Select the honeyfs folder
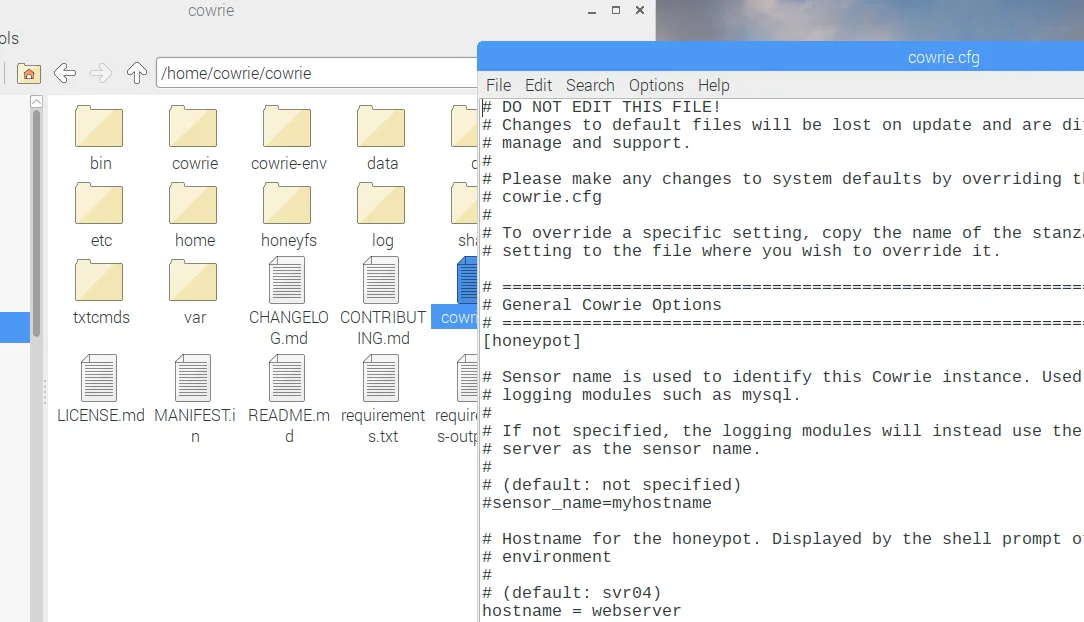1084x622 pixels. click(288, 203)
